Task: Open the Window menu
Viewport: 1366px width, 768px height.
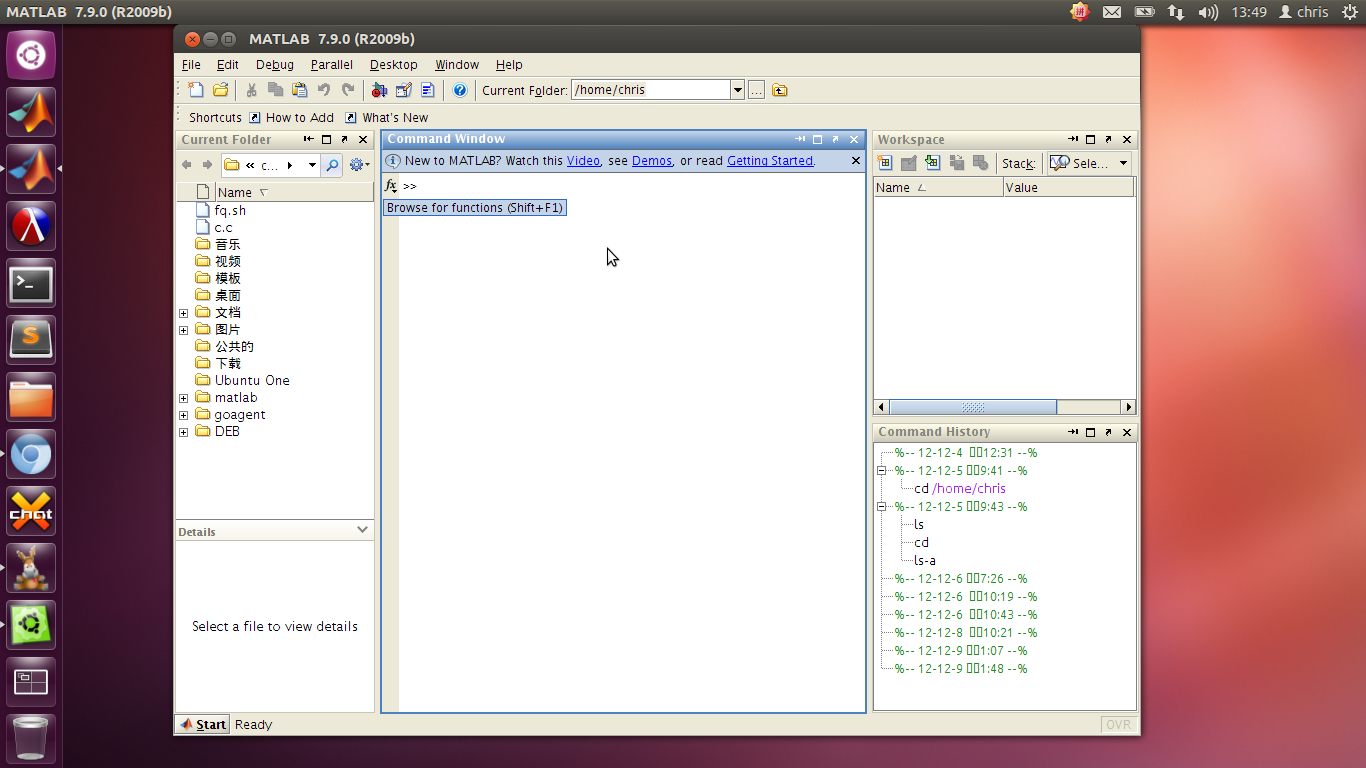Action: tap(457, 65)
